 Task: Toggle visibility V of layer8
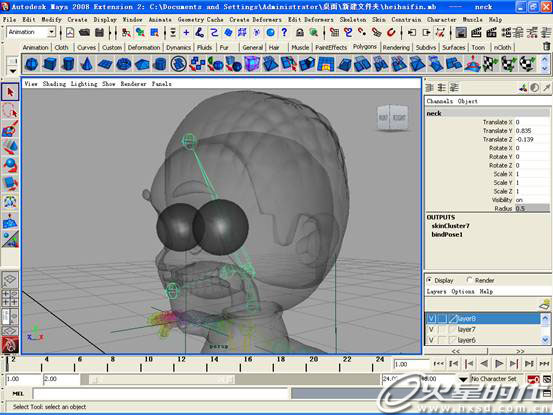pos(431,319)
